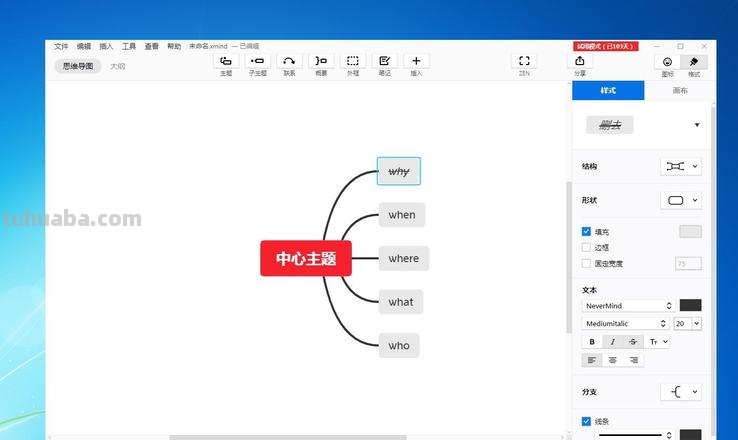
Task: Open the 图标 smiley marker panel
Action: (667, 62)
